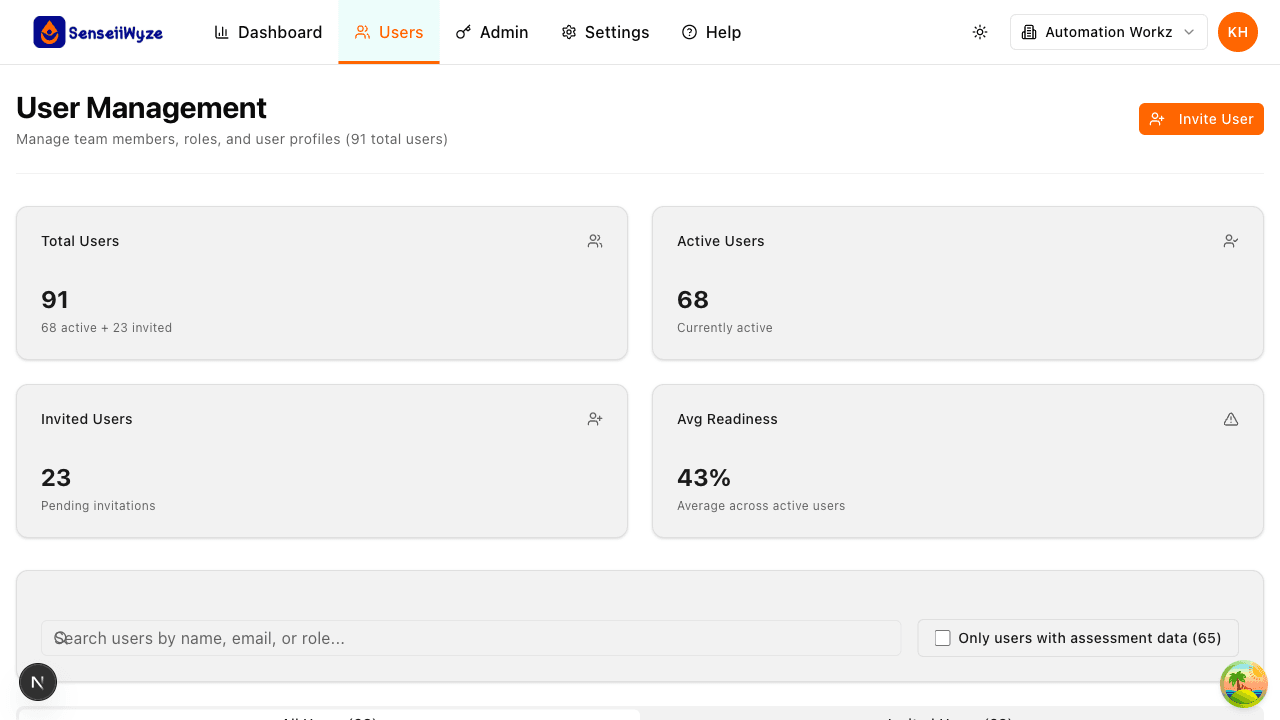This screenshot has height=720, width=1280.
Task: Click the magnifier icon in the search bar
Action: [60, 637]
